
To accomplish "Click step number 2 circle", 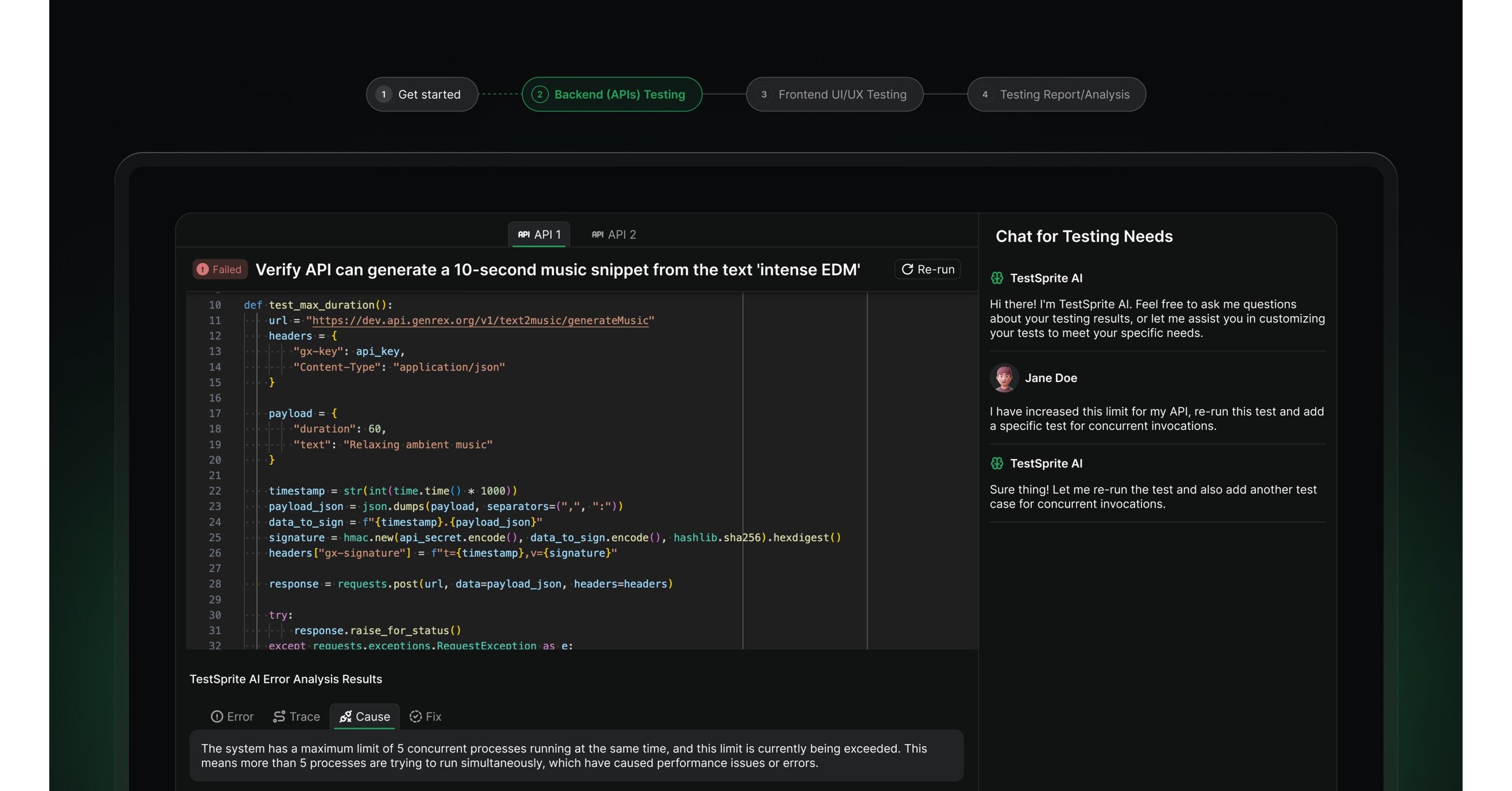I will (540, 95).
